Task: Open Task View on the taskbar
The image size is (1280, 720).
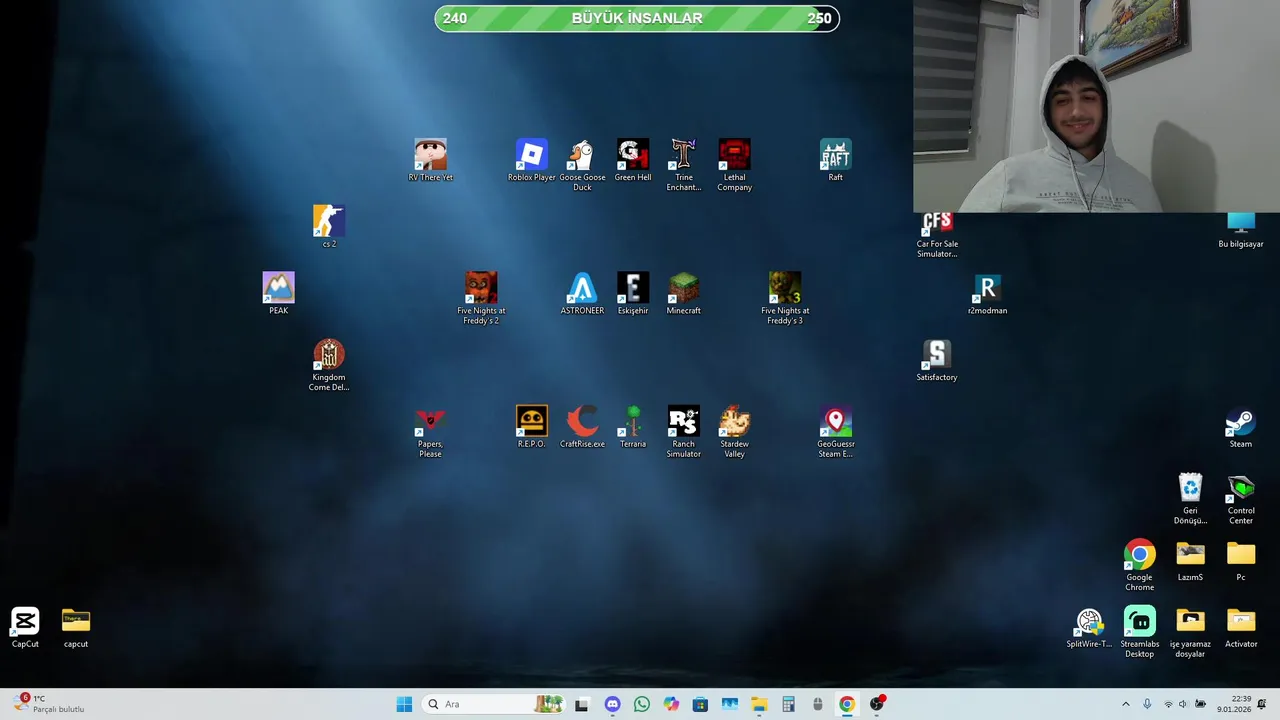Action: pos(582,704)
